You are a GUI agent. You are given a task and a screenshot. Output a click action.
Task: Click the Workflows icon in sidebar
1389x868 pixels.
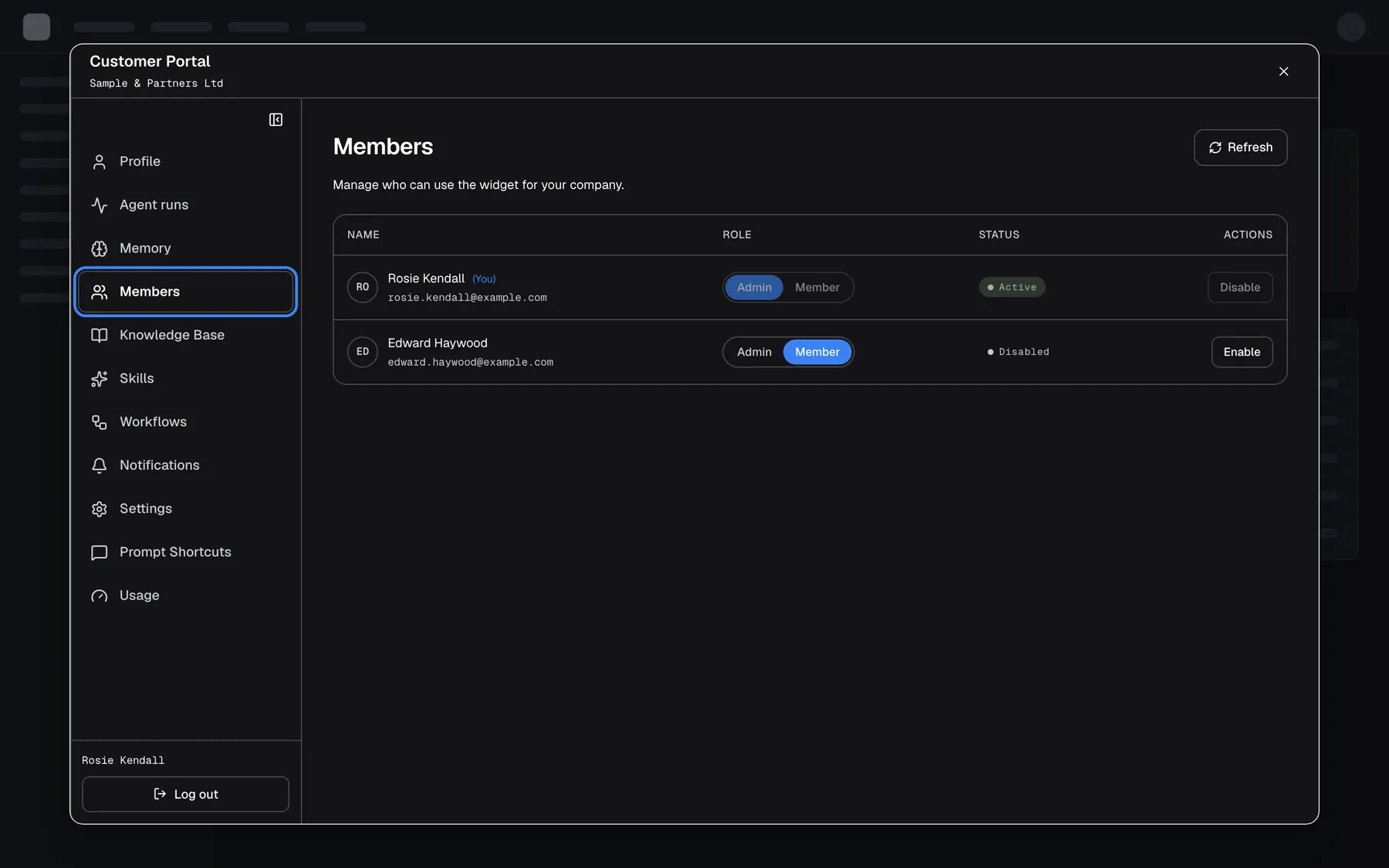point(100,422)
